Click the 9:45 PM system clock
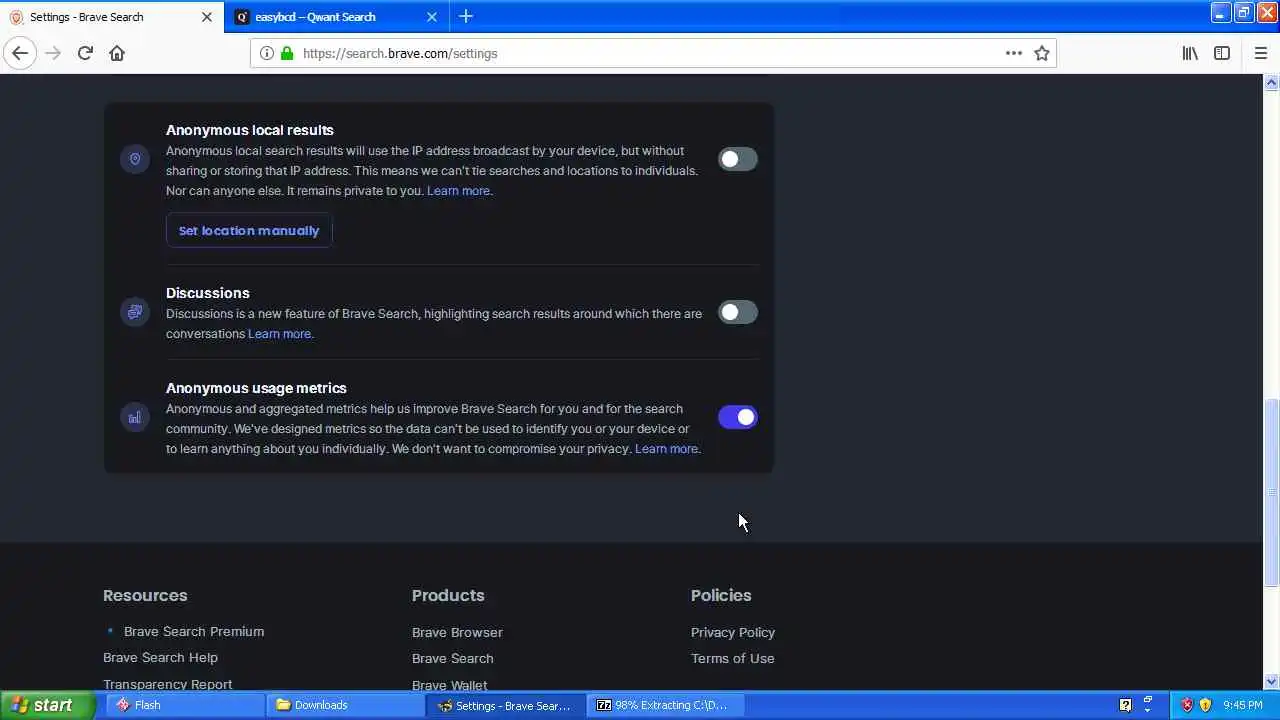The image size is (1280, 720). (x=1243, y=705)
